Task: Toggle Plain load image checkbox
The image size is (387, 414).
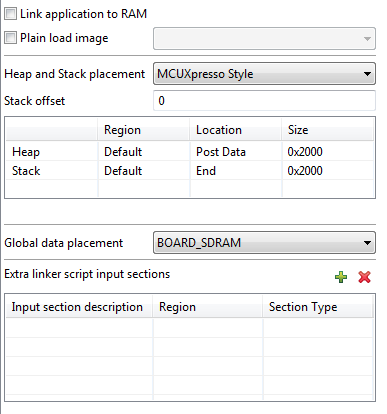Action: pos(10,38)
